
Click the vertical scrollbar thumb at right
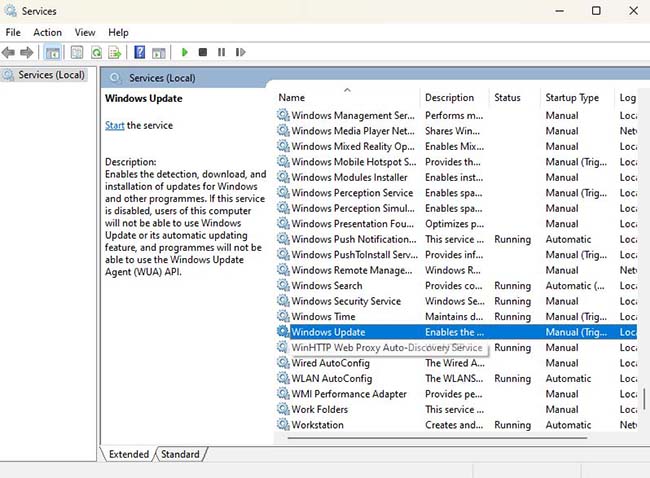(644, 398)
